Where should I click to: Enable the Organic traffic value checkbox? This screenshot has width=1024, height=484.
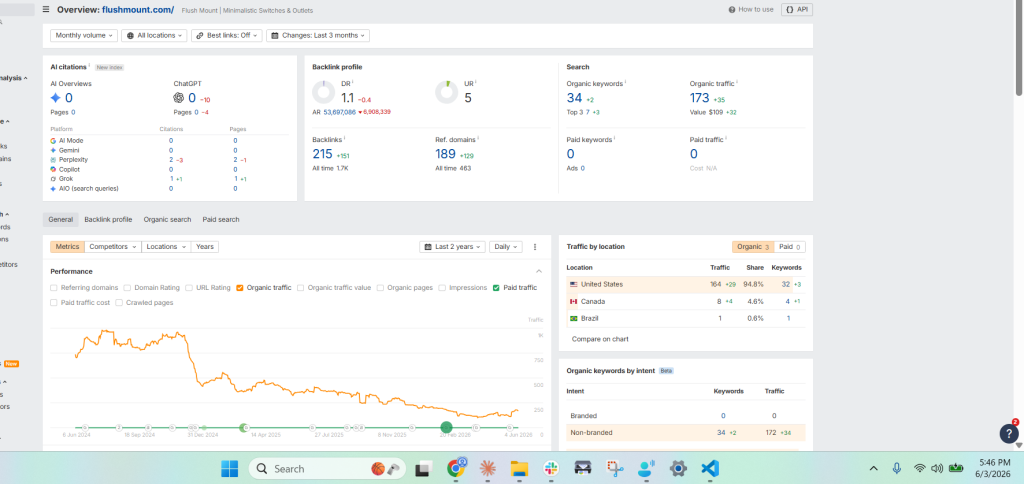click(300, 287)
